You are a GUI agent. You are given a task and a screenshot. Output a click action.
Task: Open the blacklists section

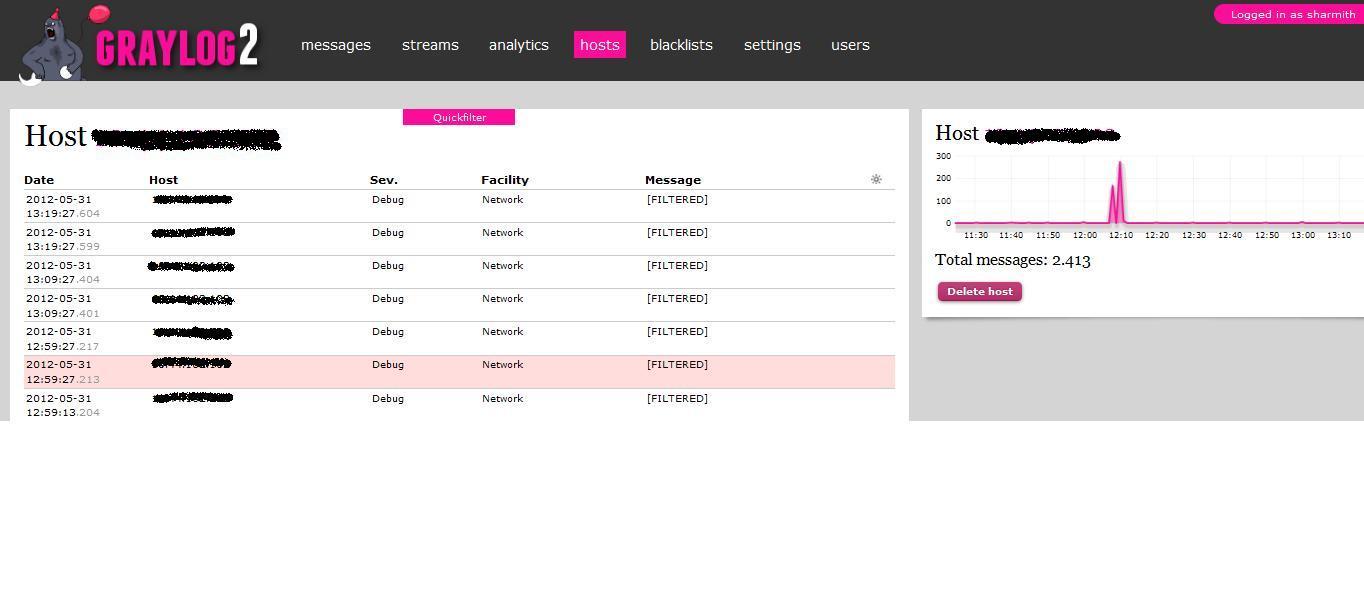680,45
